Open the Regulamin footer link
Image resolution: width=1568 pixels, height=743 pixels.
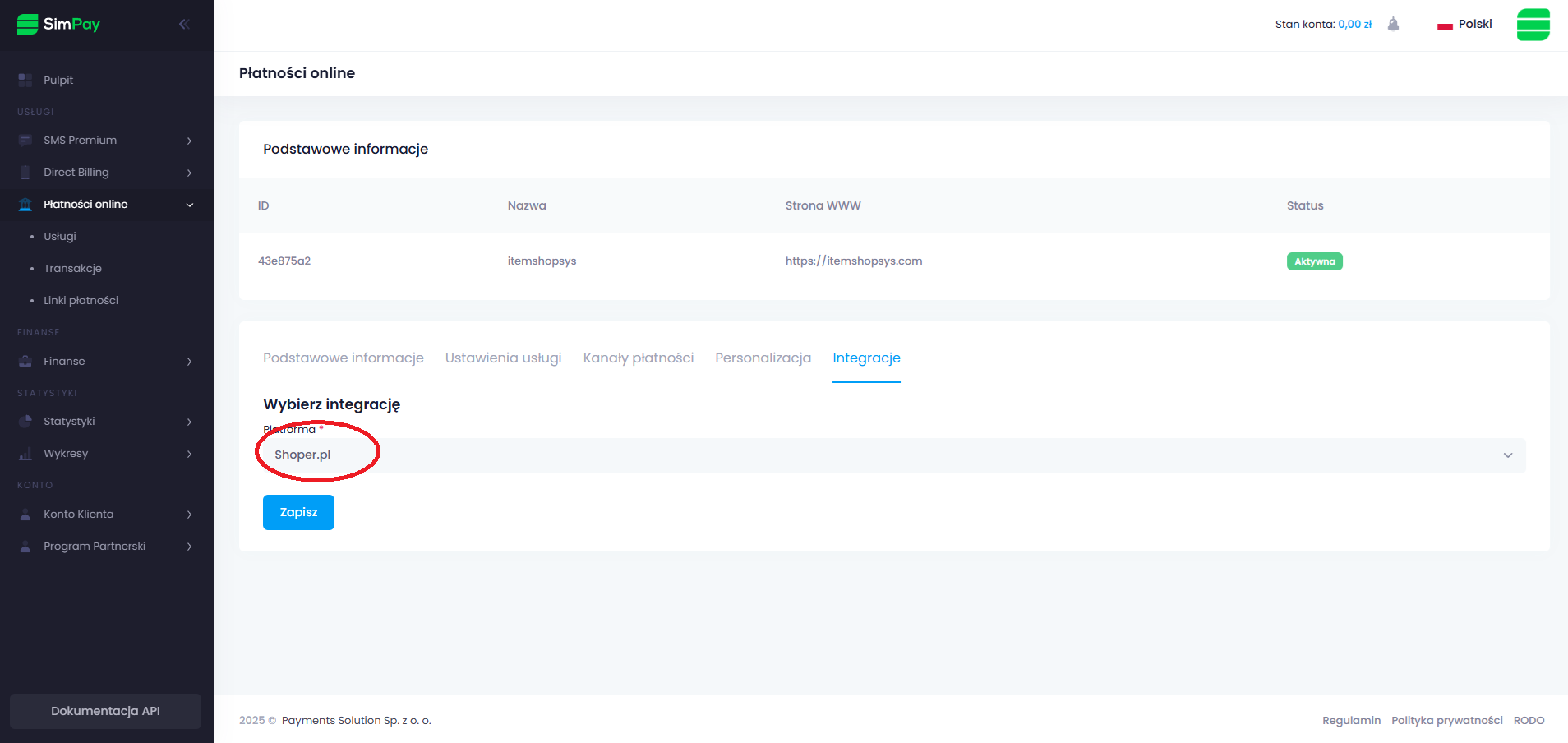(1351, 720)
